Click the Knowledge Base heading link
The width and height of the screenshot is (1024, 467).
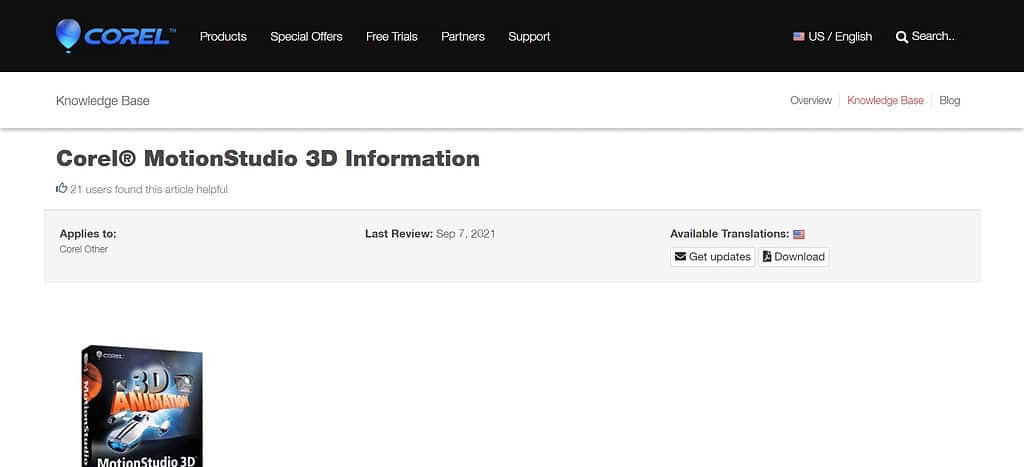103,101
